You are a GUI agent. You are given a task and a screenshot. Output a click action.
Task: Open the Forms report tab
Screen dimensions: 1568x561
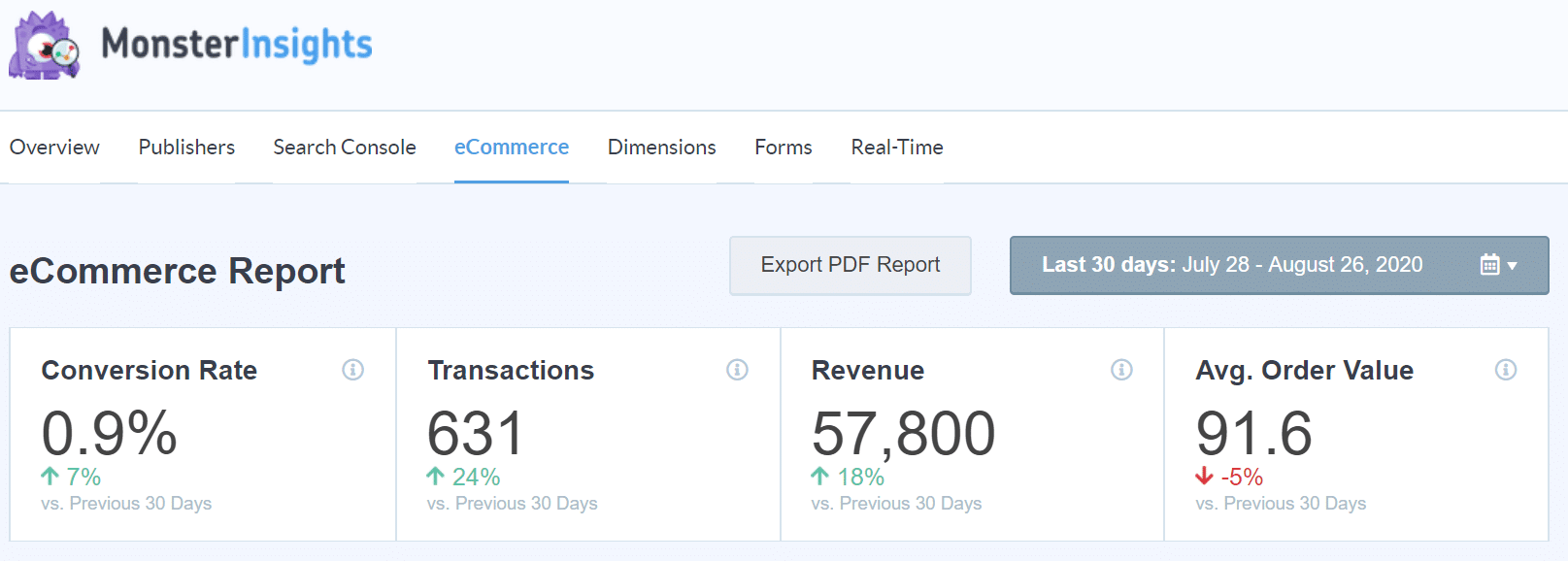(783, 148)
